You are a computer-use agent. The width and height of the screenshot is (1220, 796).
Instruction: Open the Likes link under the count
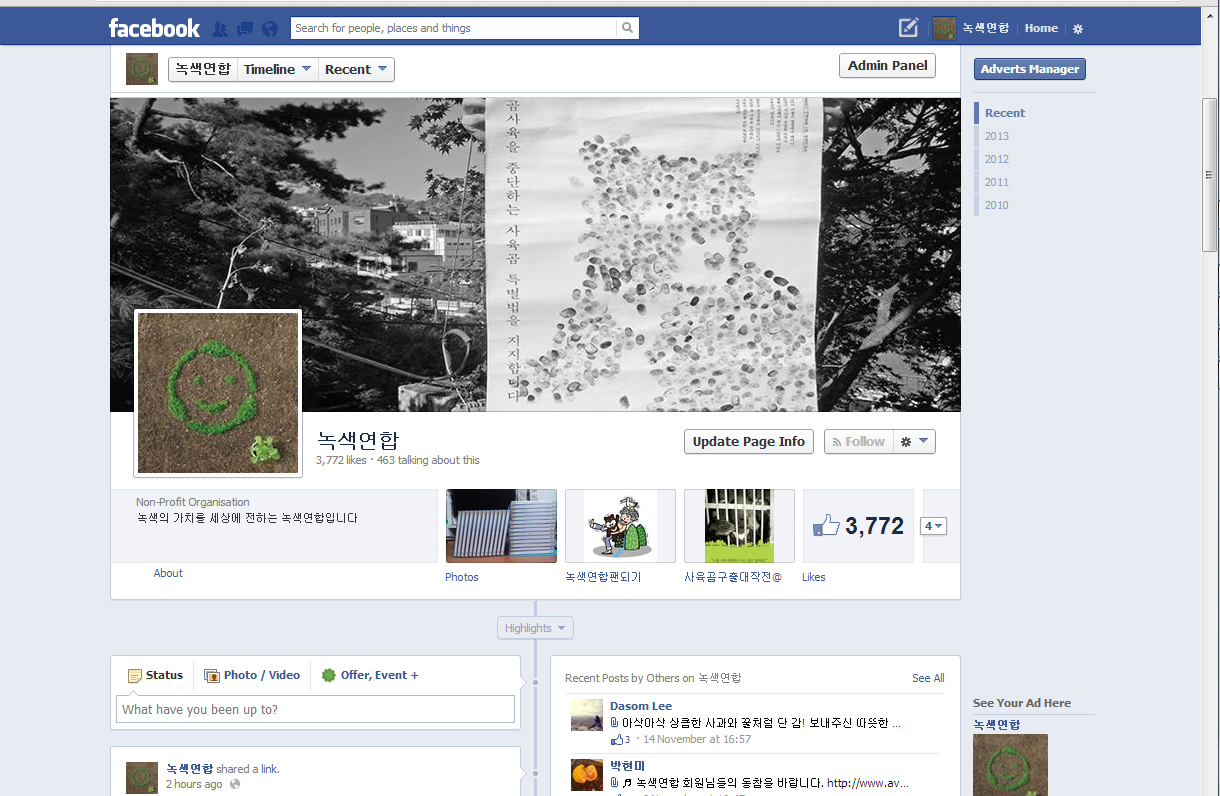coord(814,577)
